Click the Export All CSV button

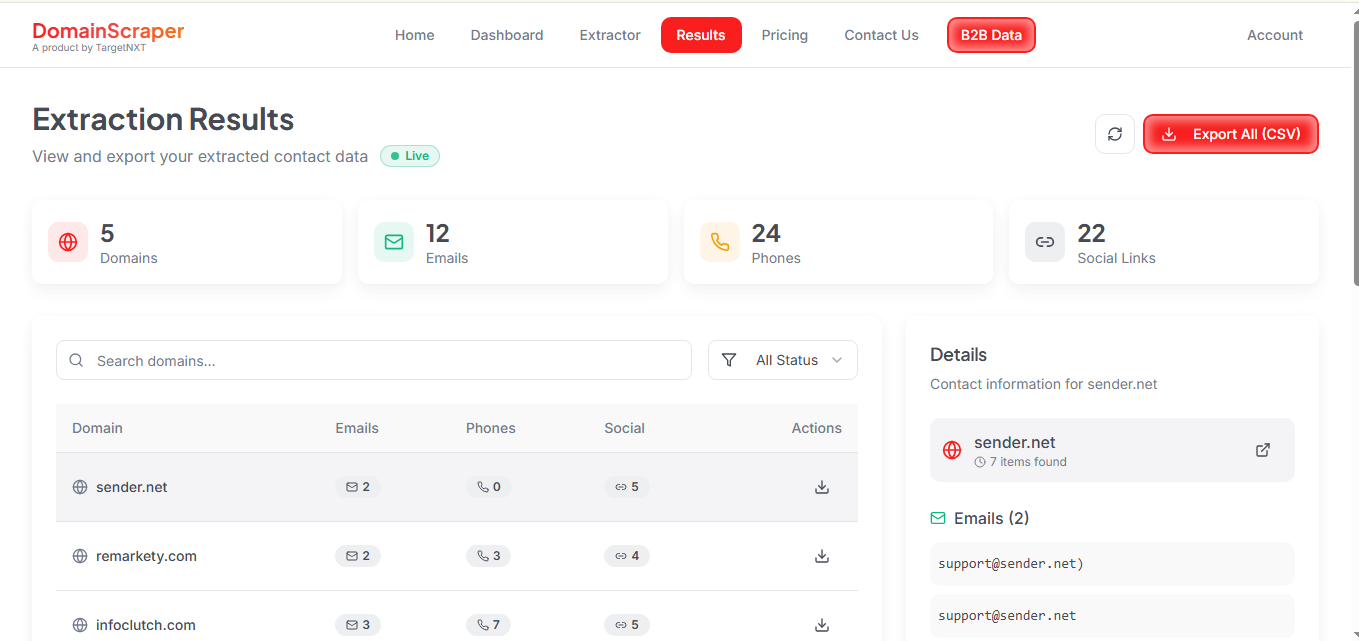click(x=1230, y=133)
